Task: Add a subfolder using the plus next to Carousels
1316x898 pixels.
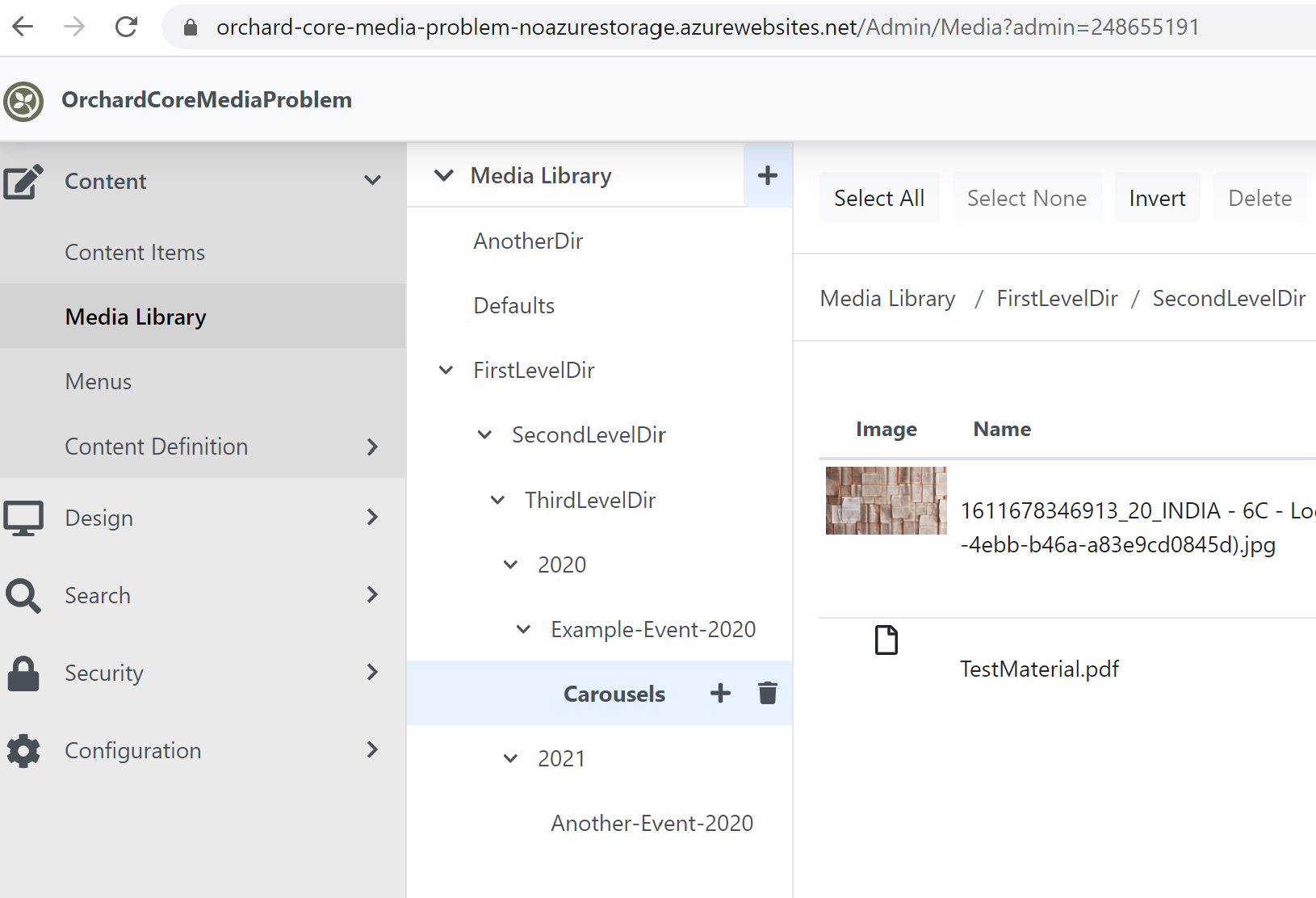Action: [719, 693]
